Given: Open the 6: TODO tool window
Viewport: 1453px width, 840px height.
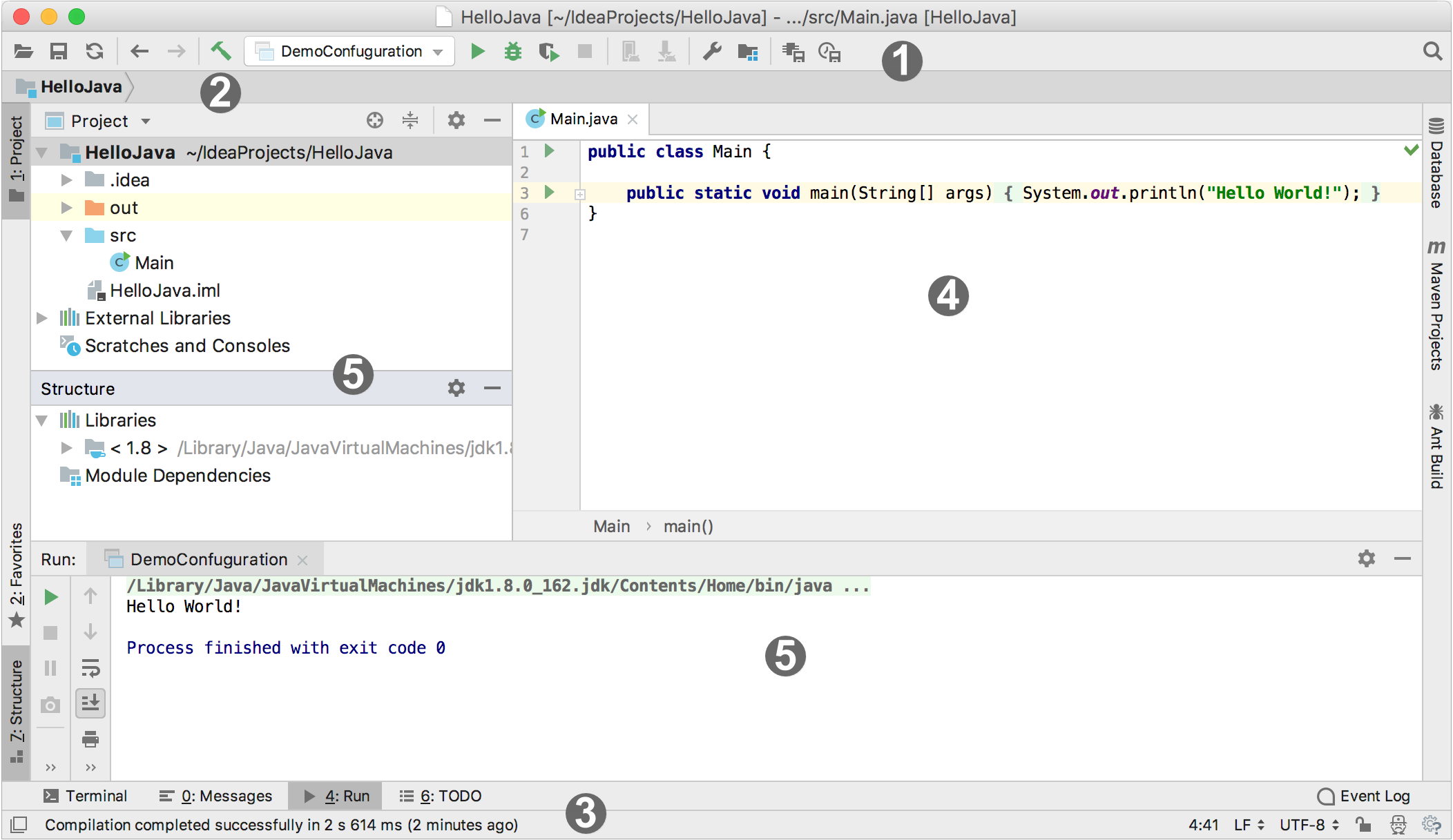Looking at the screenshot, I should point(441,796).
